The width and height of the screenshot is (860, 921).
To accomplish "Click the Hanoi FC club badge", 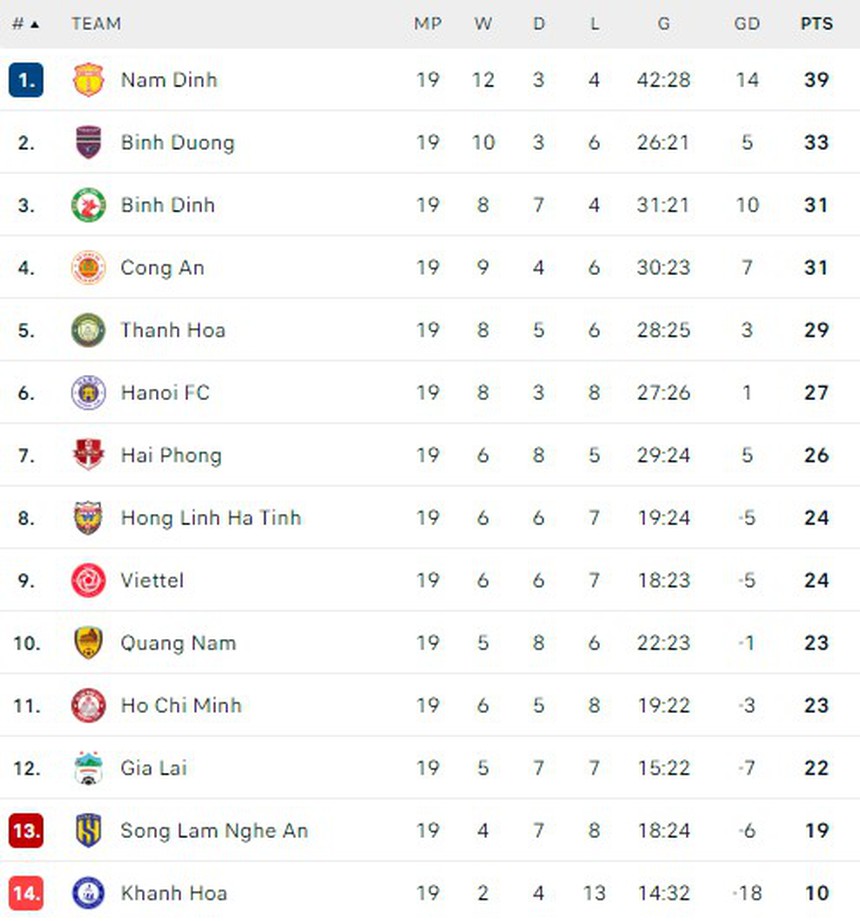I will tap(87, 393).
